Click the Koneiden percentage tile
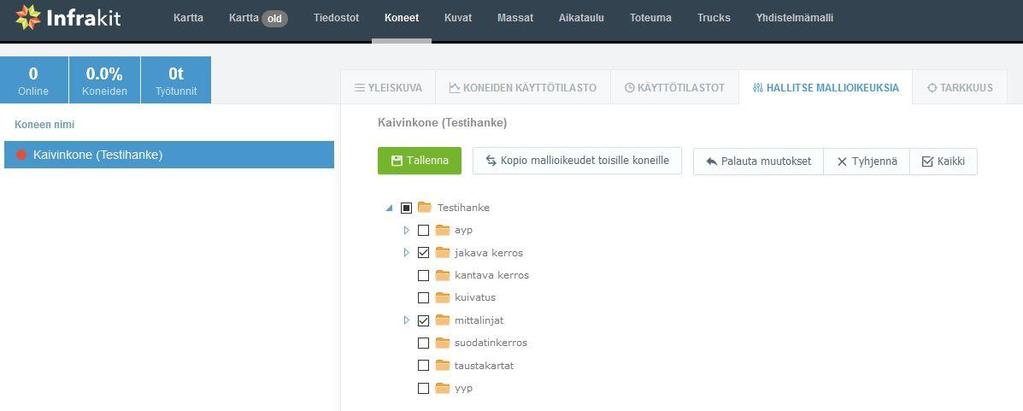Viewport: 1023px width, 411px height. (x=104, y=80)
